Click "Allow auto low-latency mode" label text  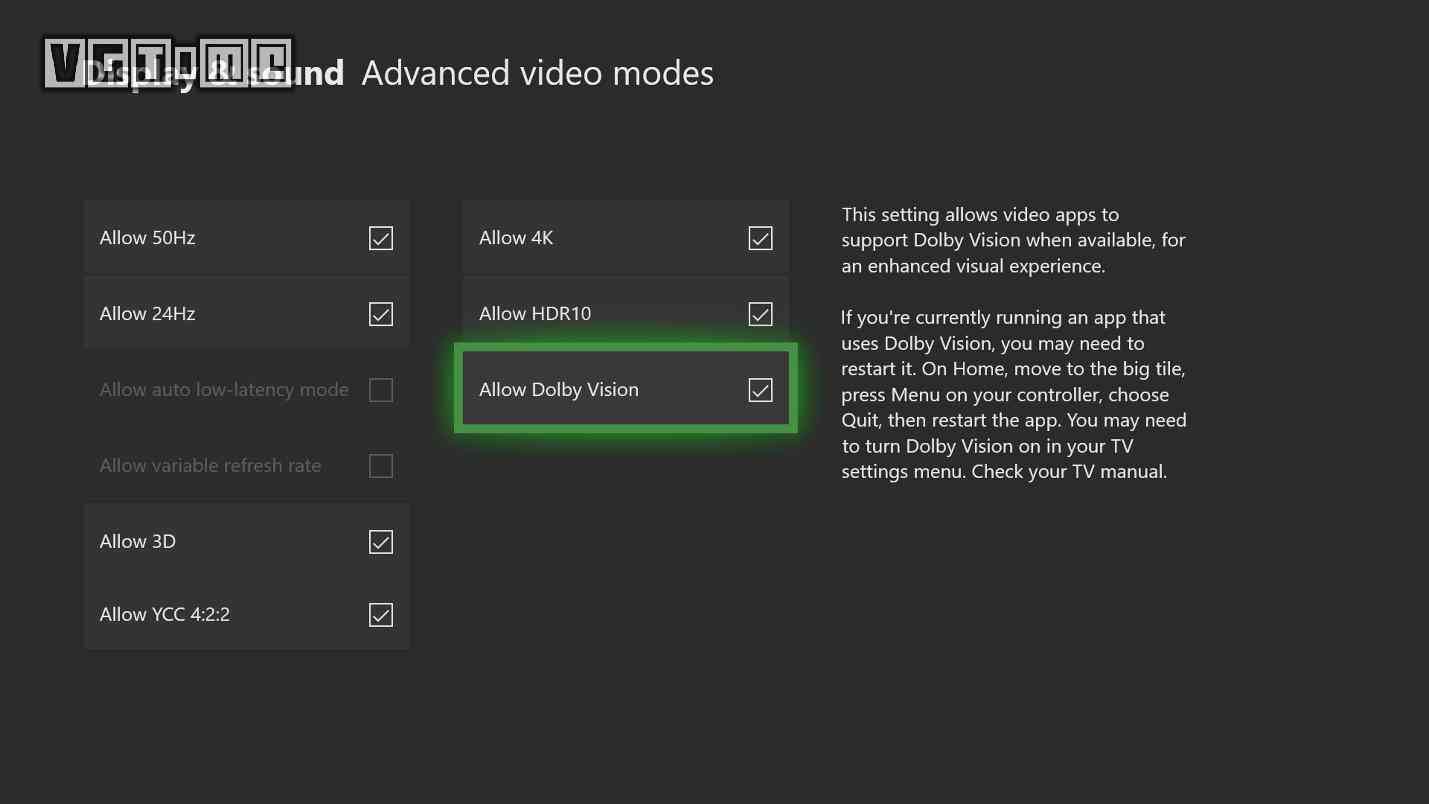coord(224,390)
